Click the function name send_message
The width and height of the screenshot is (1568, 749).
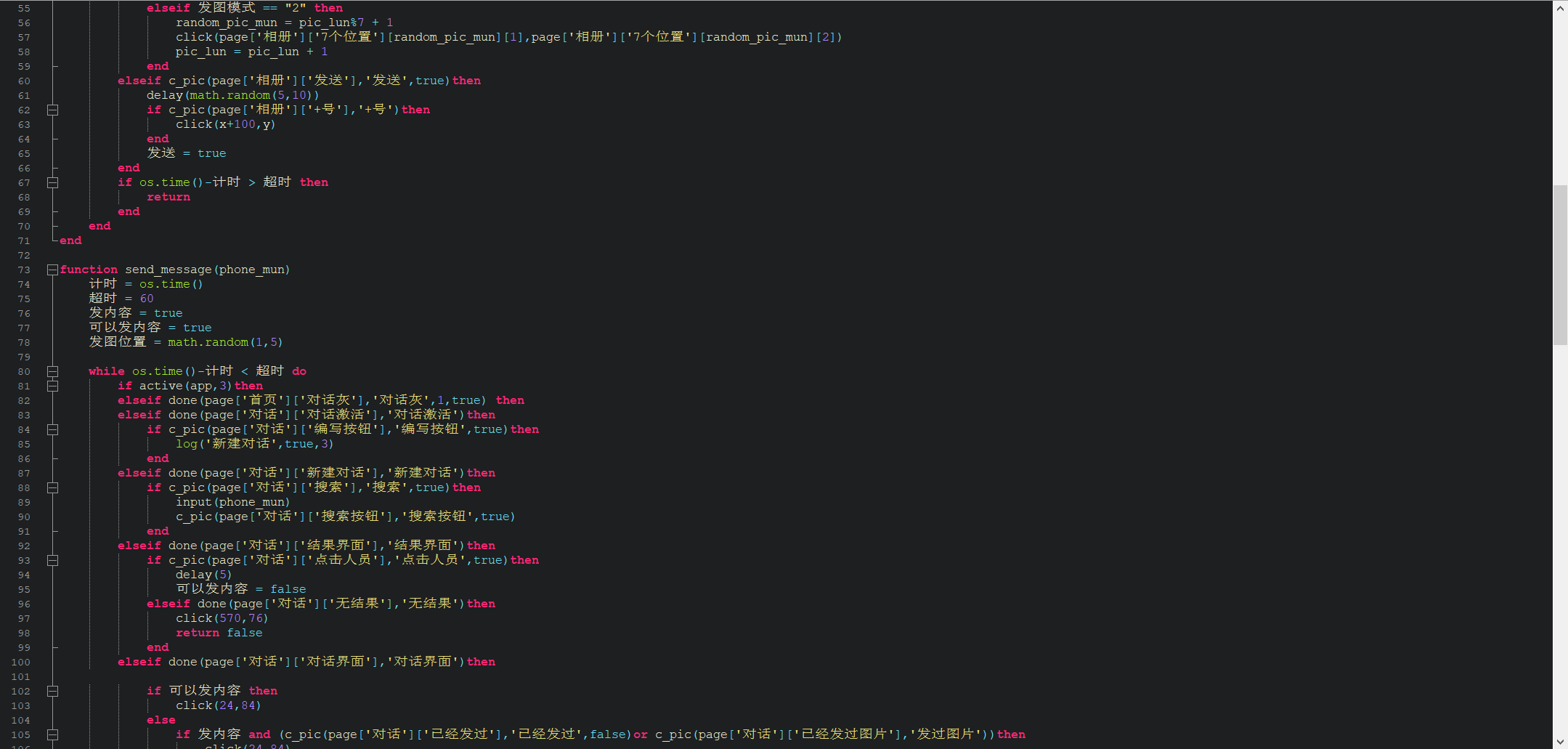(x=168, y=270)
